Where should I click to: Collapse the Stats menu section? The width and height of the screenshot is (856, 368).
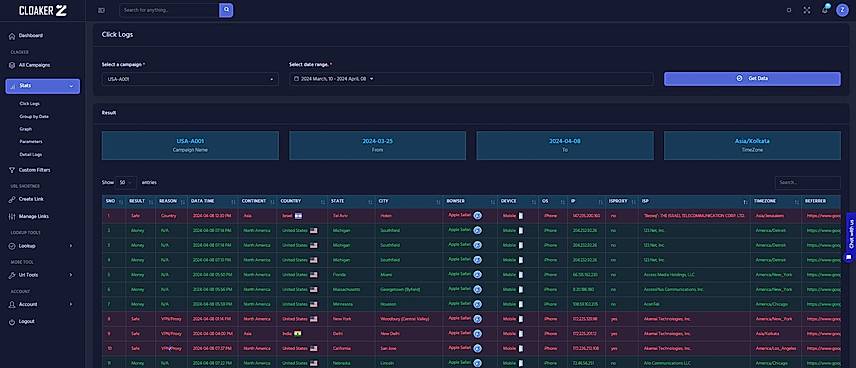(43, 86)
